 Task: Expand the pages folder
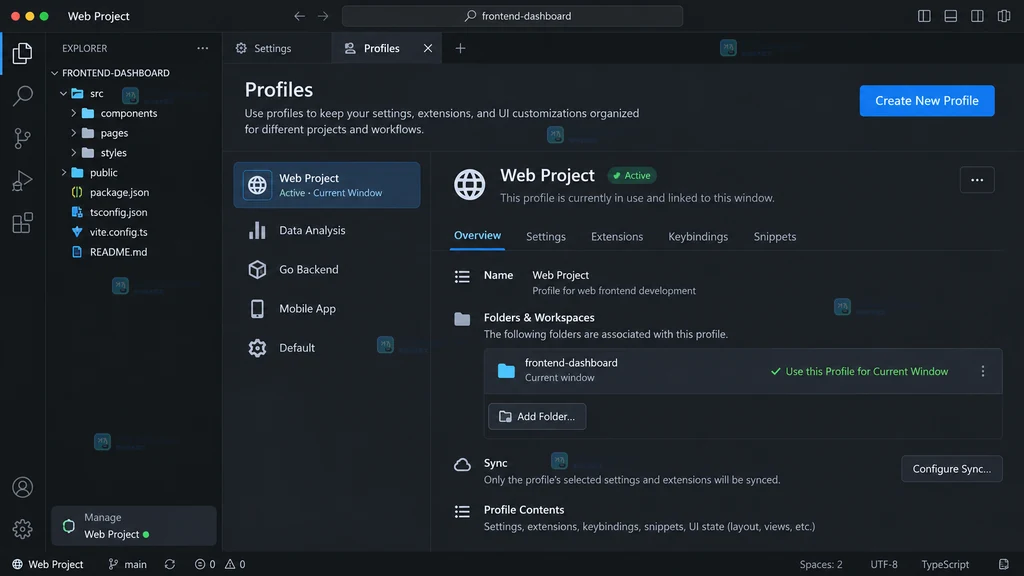pos(74,133)
